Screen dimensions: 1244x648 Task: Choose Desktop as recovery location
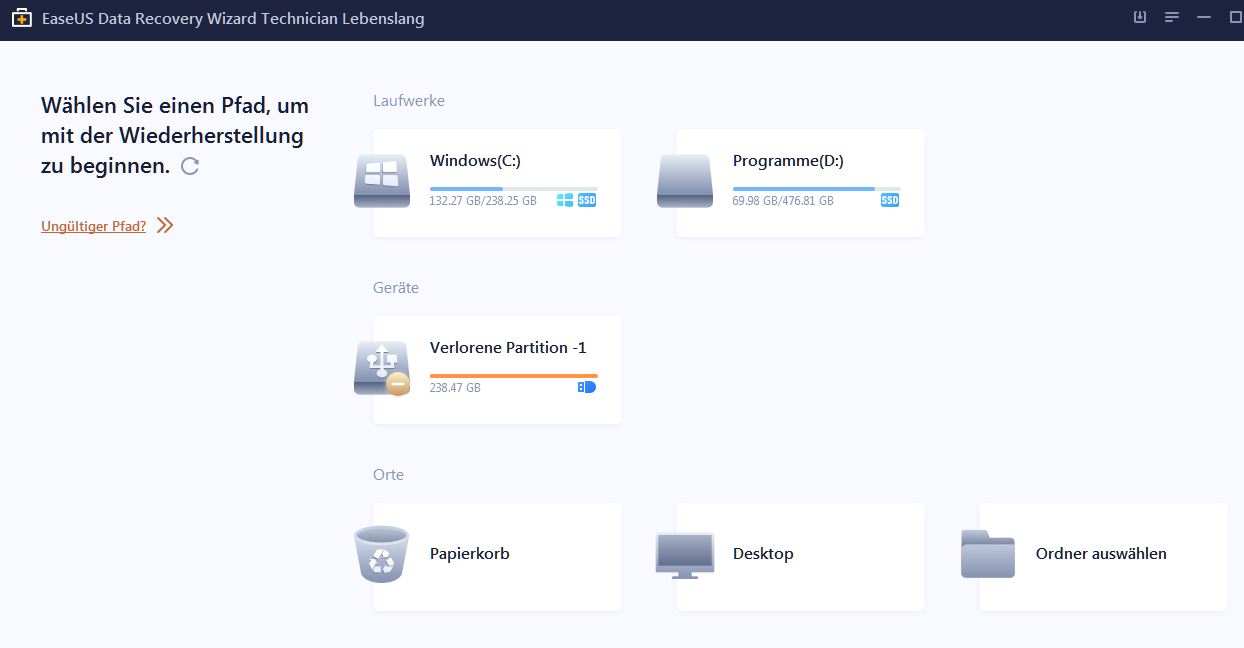pos(800,557)
